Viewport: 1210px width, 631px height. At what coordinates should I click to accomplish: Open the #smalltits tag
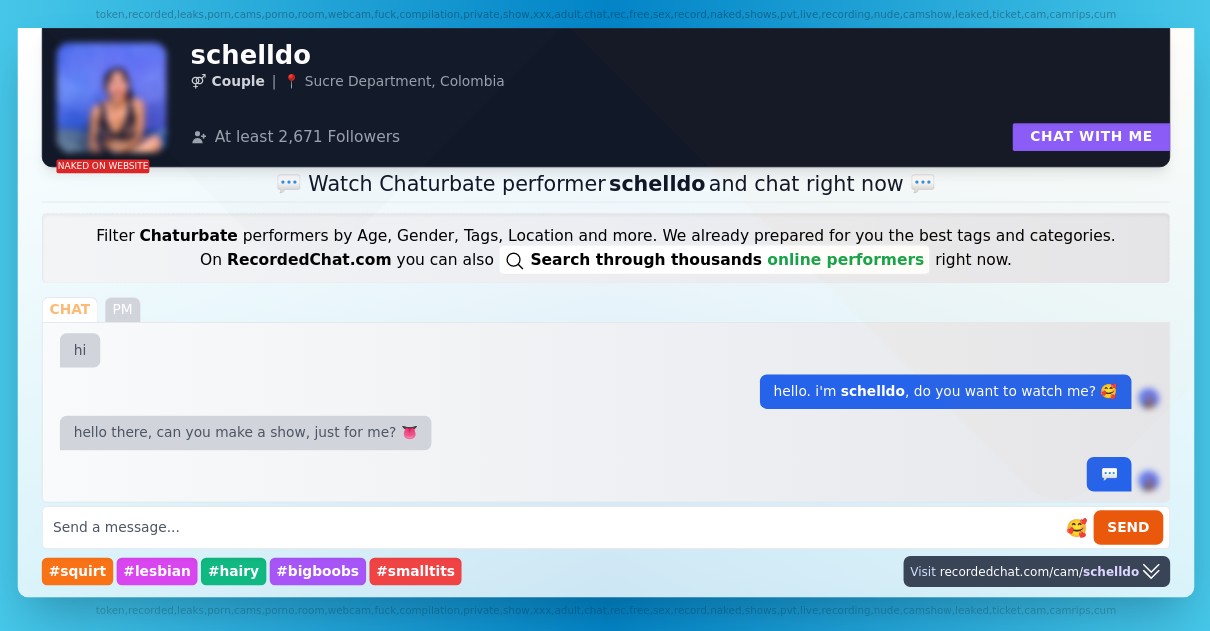click(415, 571)
